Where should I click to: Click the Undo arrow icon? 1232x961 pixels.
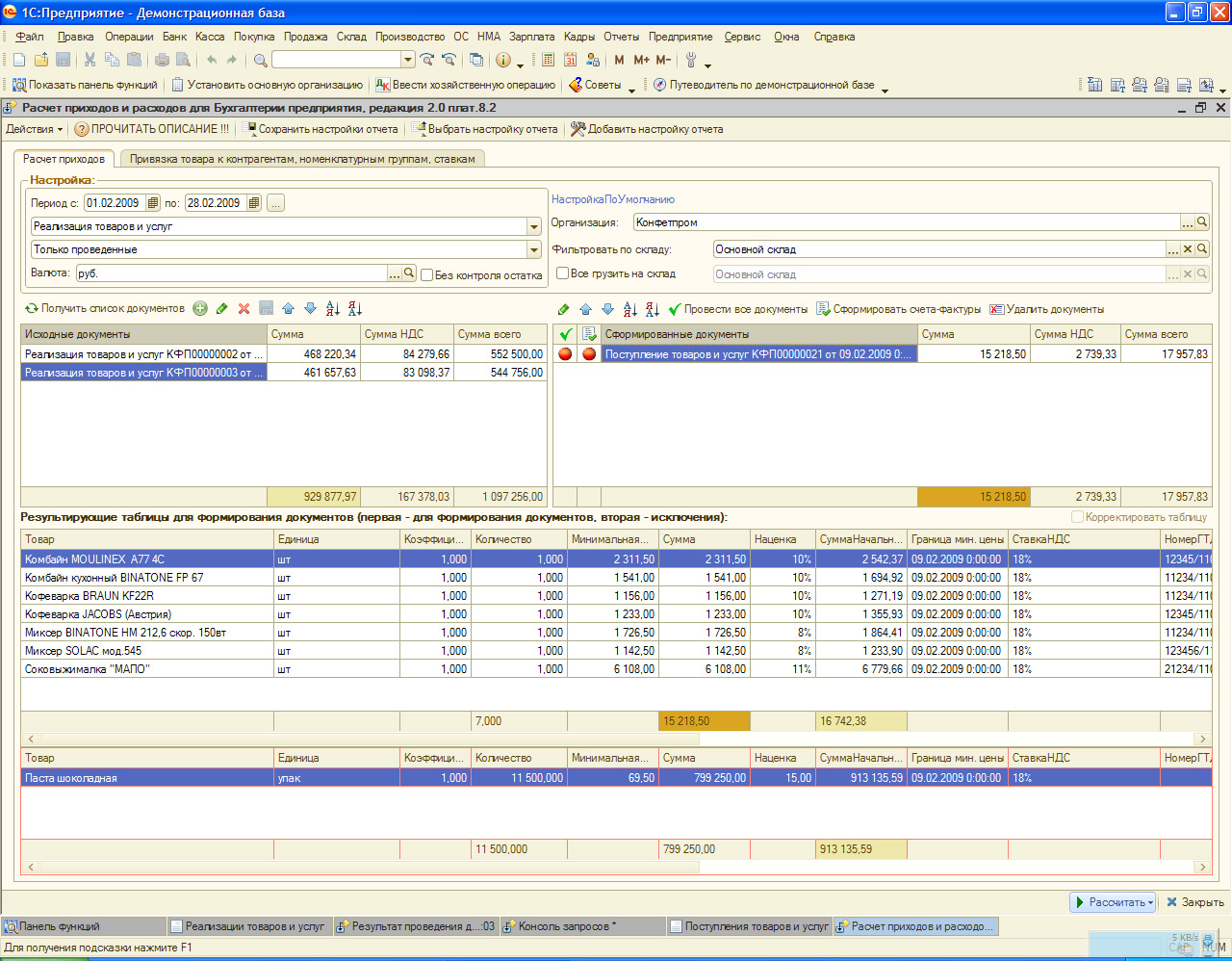[x=211, y=60]
